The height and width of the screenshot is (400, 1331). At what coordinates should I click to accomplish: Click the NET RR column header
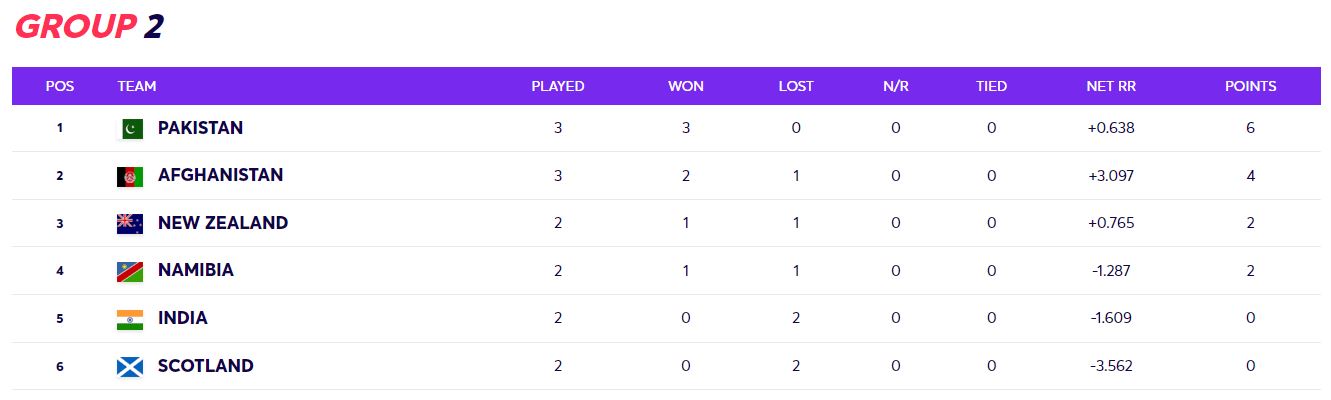point(1111,86)
